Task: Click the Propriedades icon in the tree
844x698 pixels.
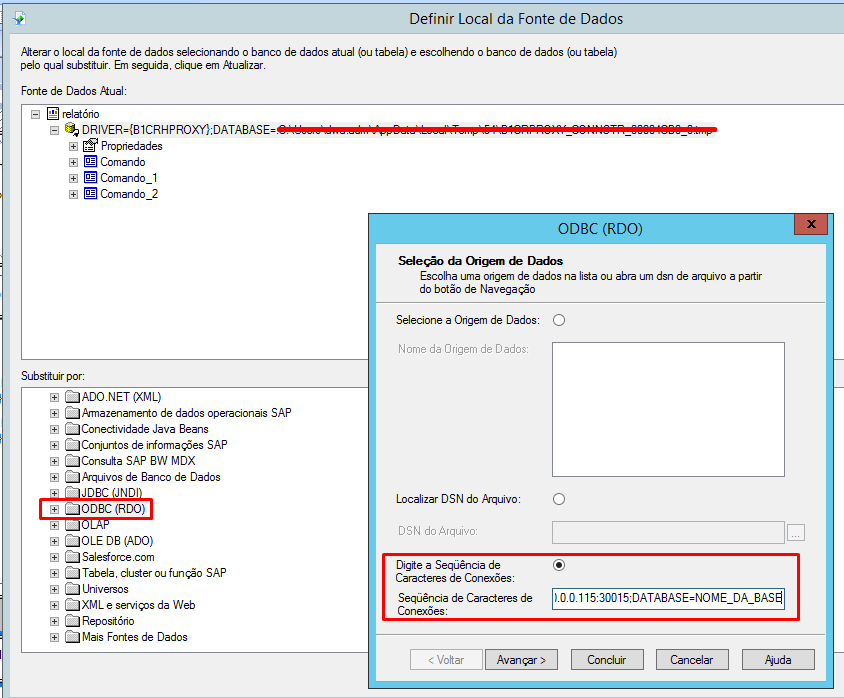Action: (x=90, y=146)
